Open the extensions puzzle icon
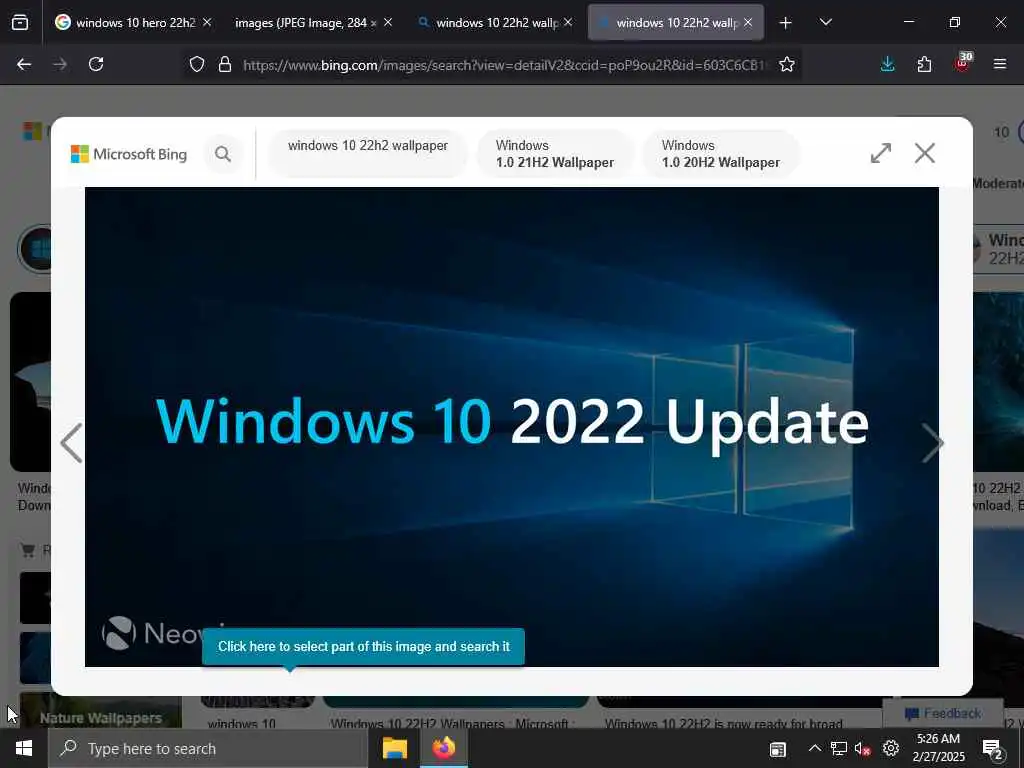1024x768 pixels. click(x=924, y=64)
